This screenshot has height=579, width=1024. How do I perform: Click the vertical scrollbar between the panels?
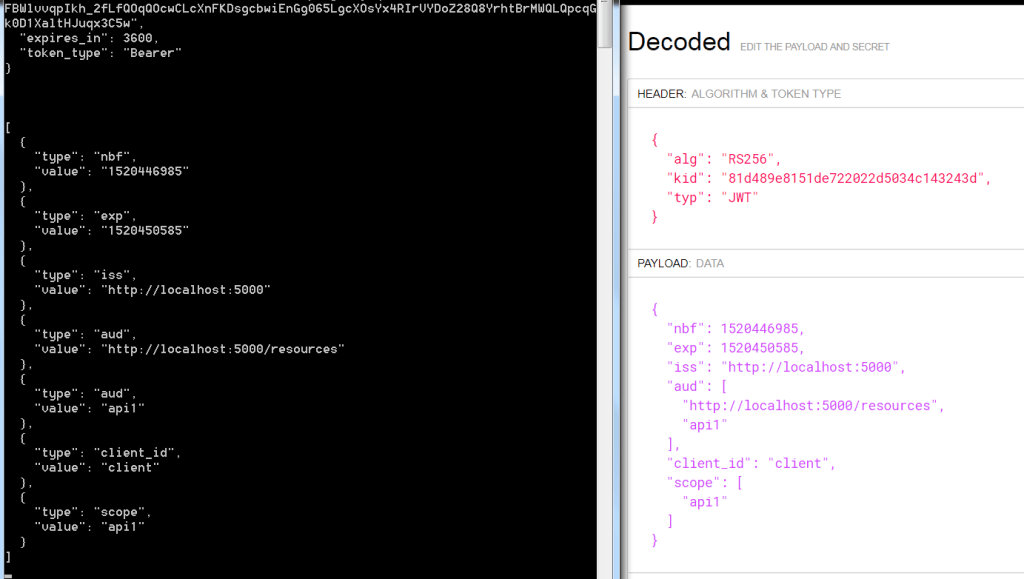(x=605, y=290)
